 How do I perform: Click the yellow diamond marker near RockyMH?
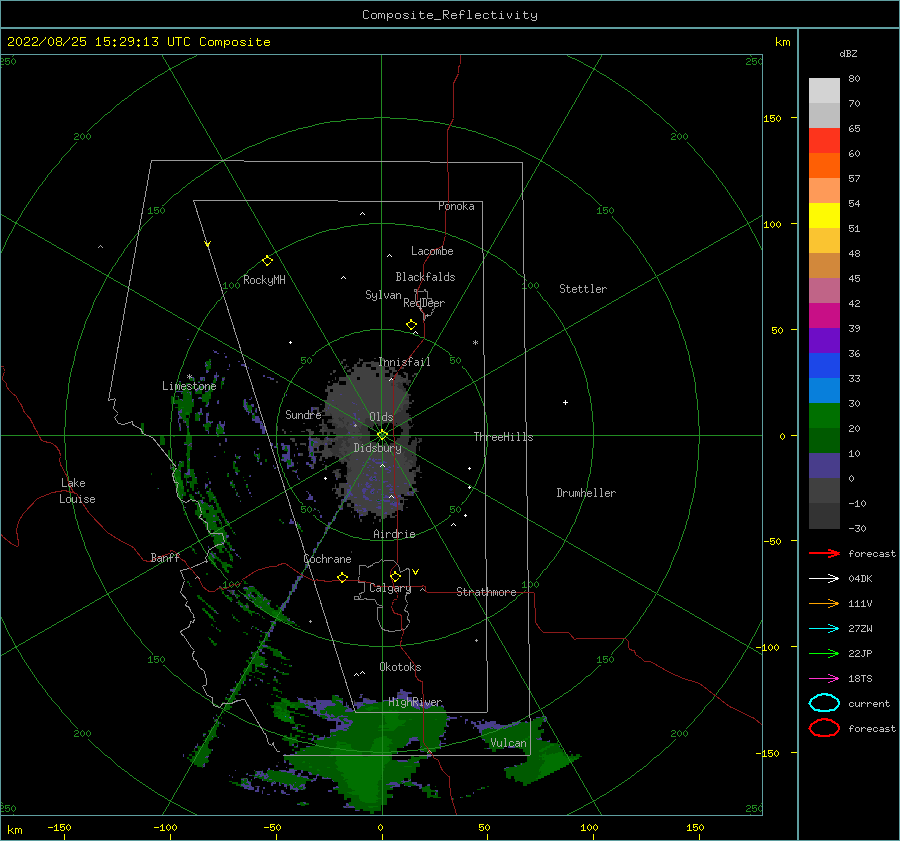[x=267, y=261]
